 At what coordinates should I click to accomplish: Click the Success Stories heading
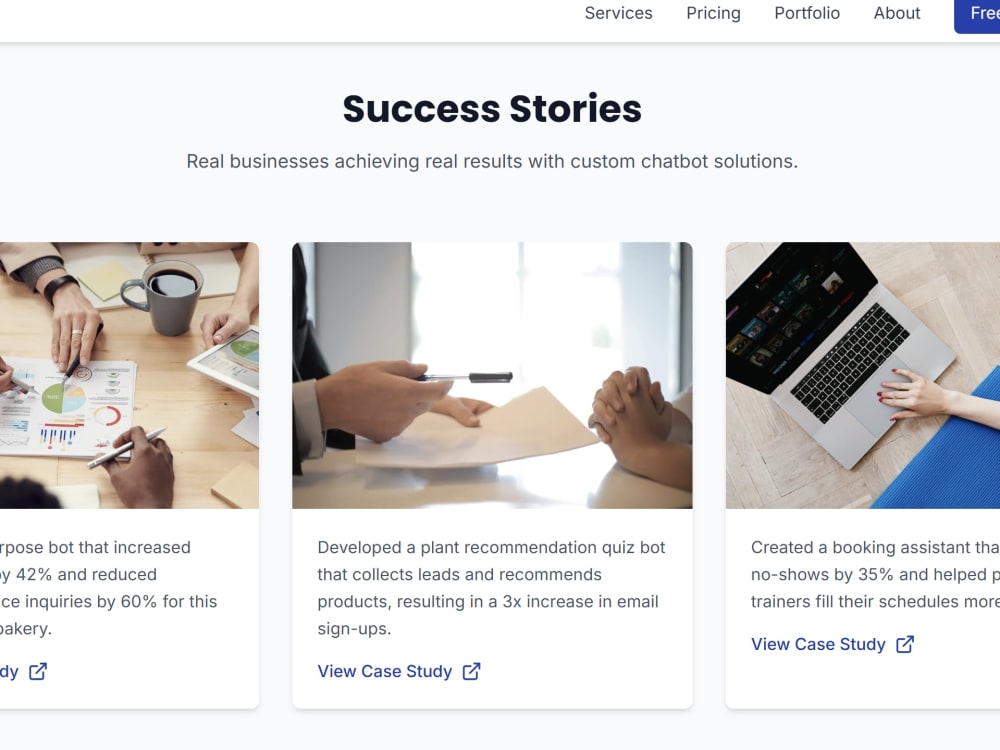point(492,108)
